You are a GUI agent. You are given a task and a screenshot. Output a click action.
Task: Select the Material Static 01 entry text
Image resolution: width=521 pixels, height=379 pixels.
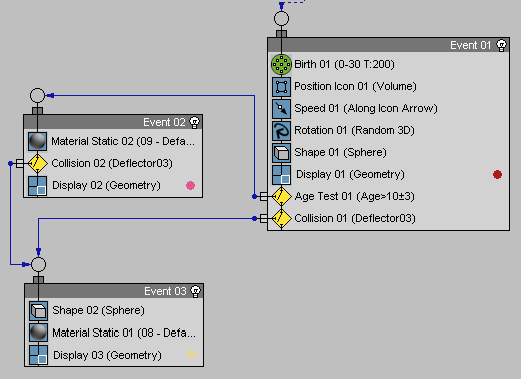(124, 333)
